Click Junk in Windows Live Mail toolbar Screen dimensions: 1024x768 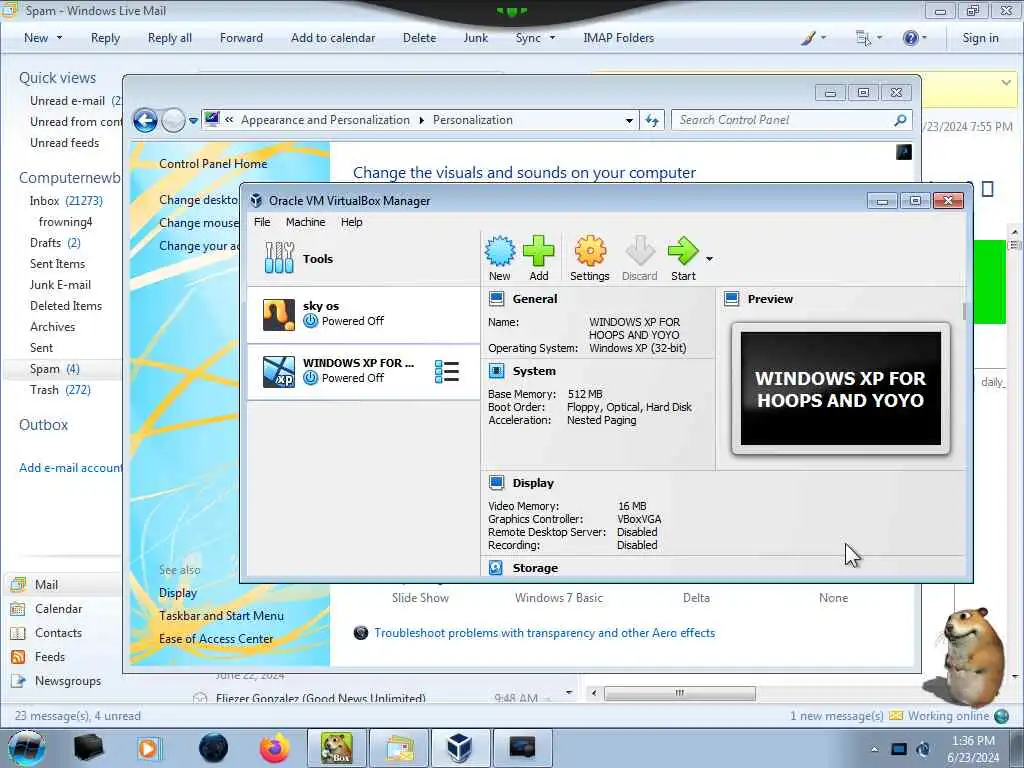pyautogui.click(x=475, y=38)
